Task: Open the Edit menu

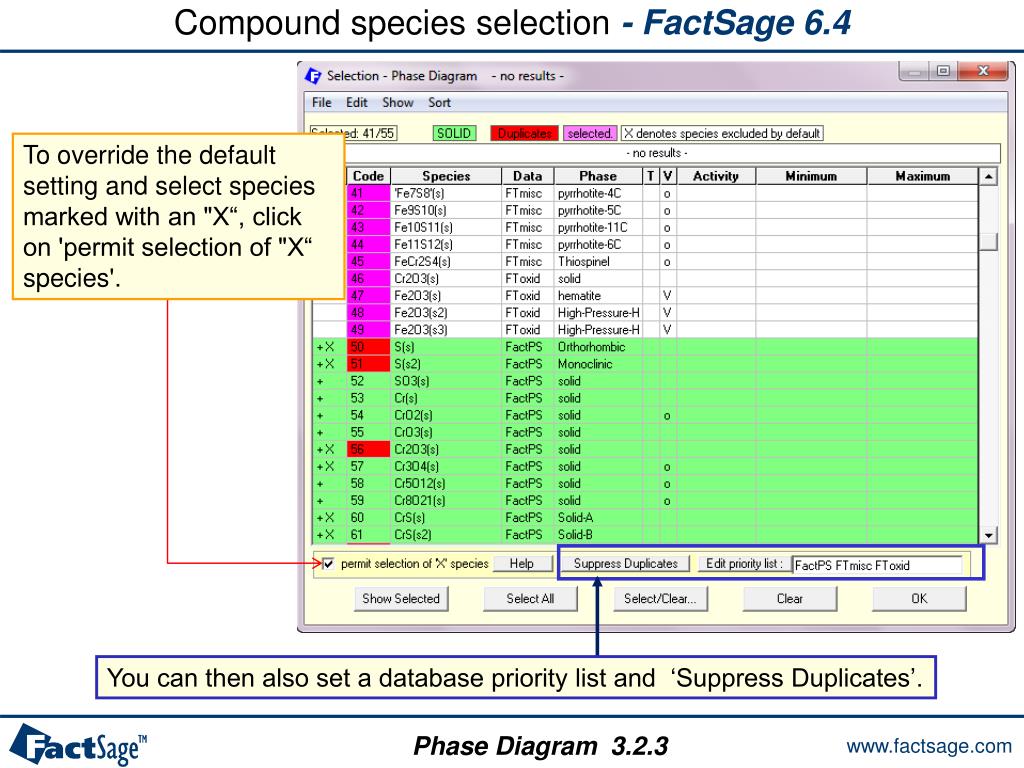Action: pyautogui.click(x=357, y=103)
